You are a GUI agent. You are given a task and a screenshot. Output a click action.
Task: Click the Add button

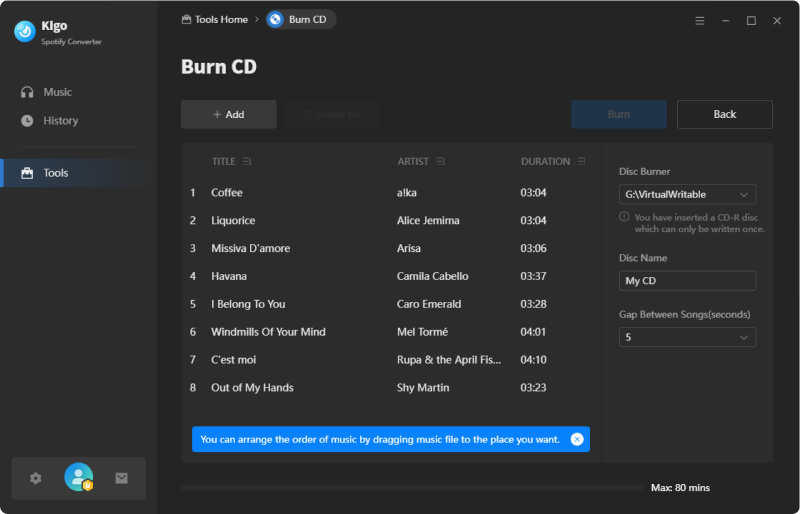pos(229,114)
